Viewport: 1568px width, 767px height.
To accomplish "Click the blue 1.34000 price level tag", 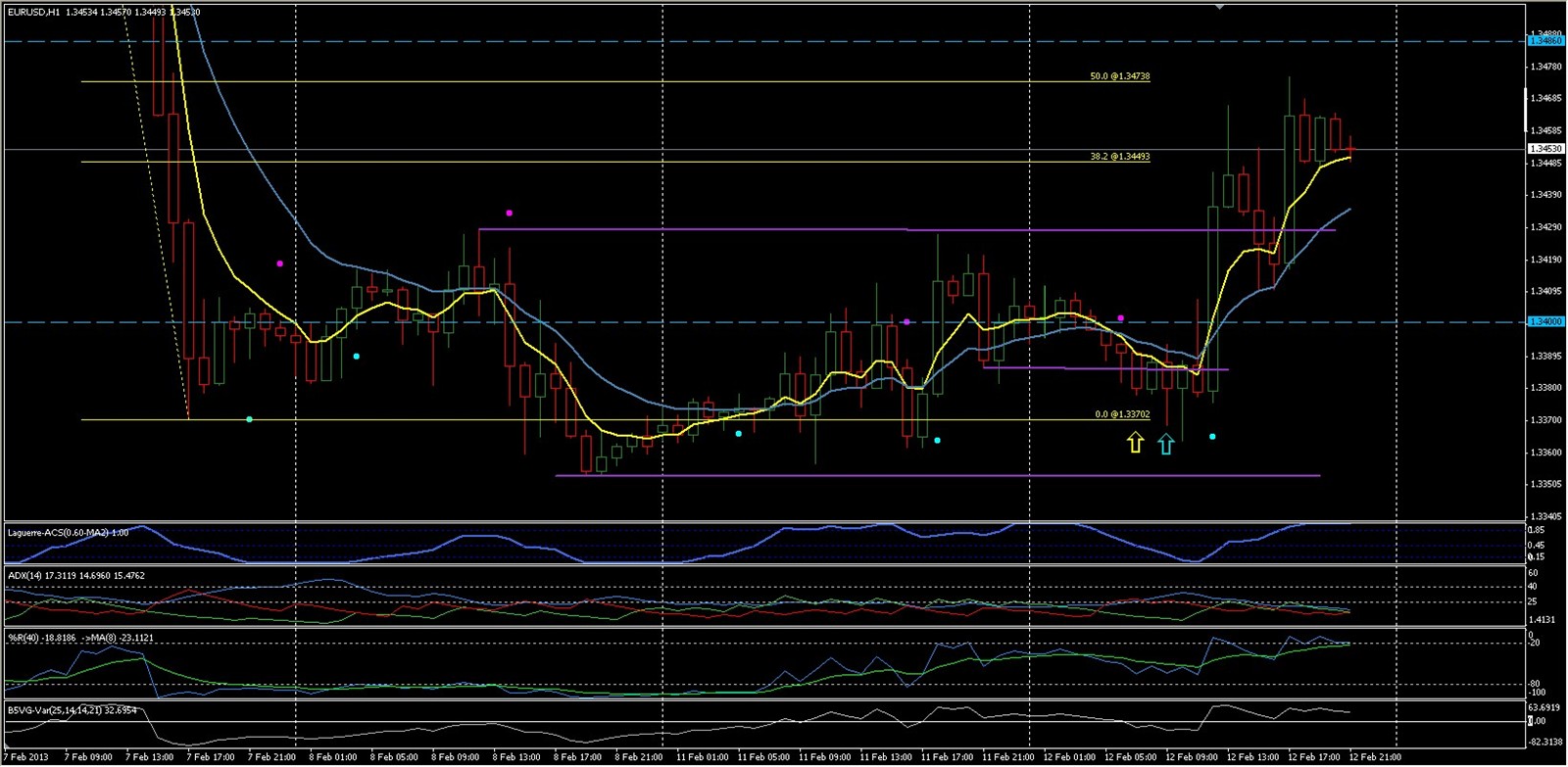I will [x=1545, y=321].
